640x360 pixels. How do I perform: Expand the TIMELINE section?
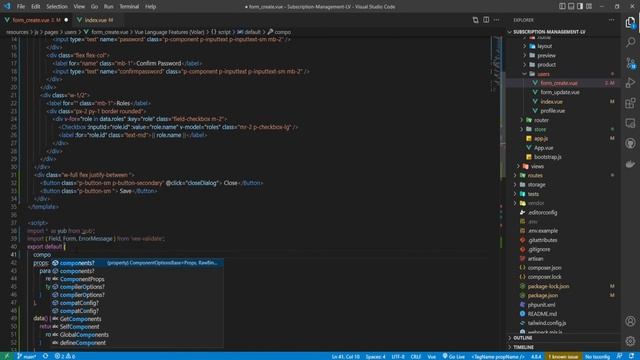[563, 347]
